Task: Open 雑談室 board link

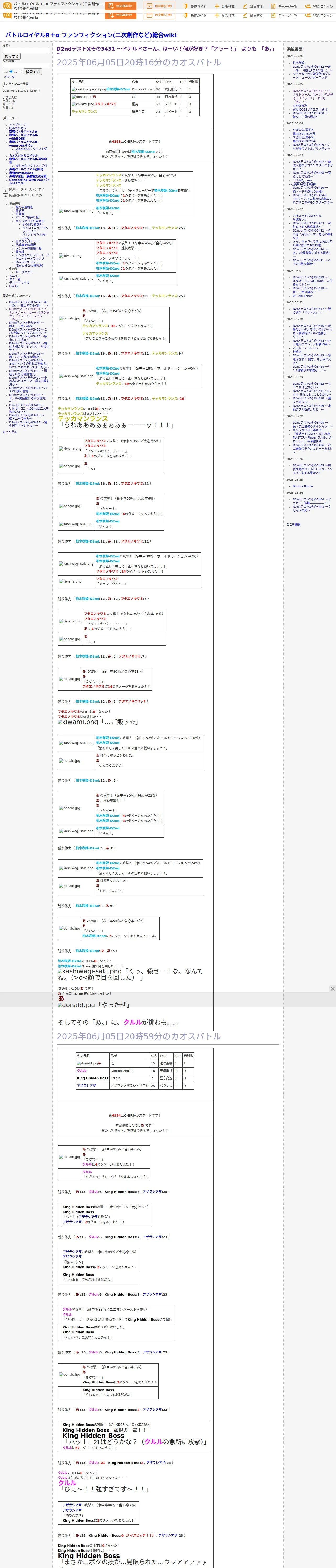Action: point(20,211)
